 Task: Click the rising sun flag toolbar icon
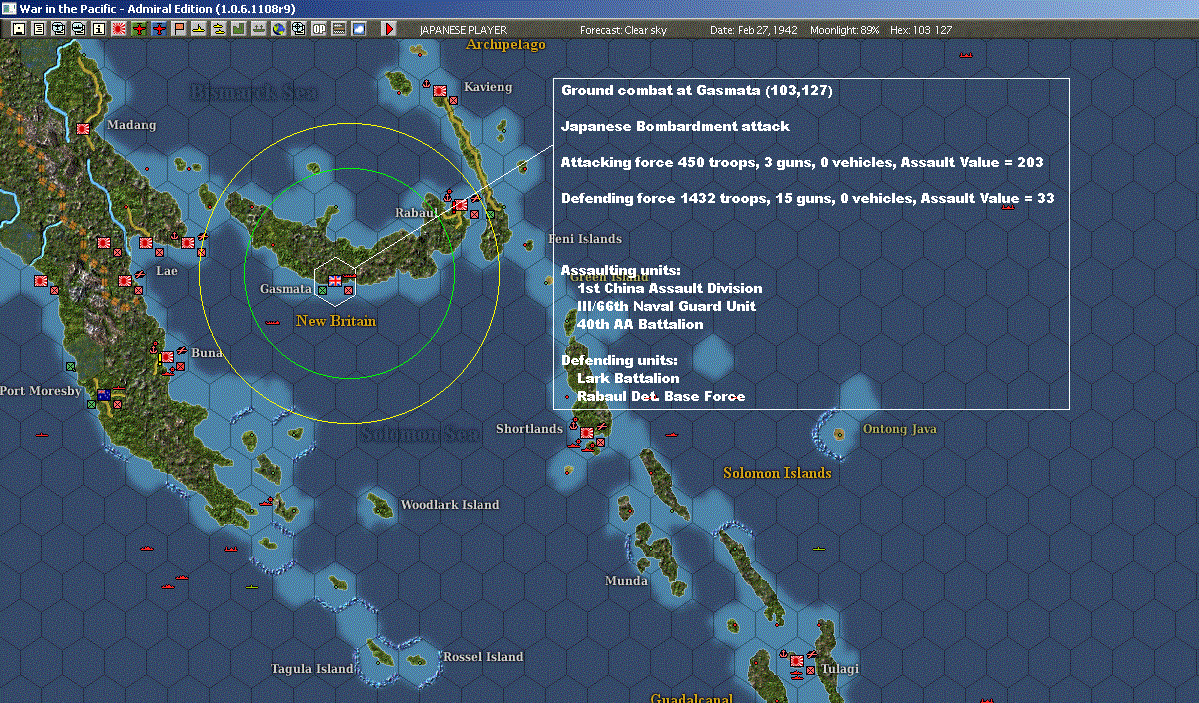[119, 29]
